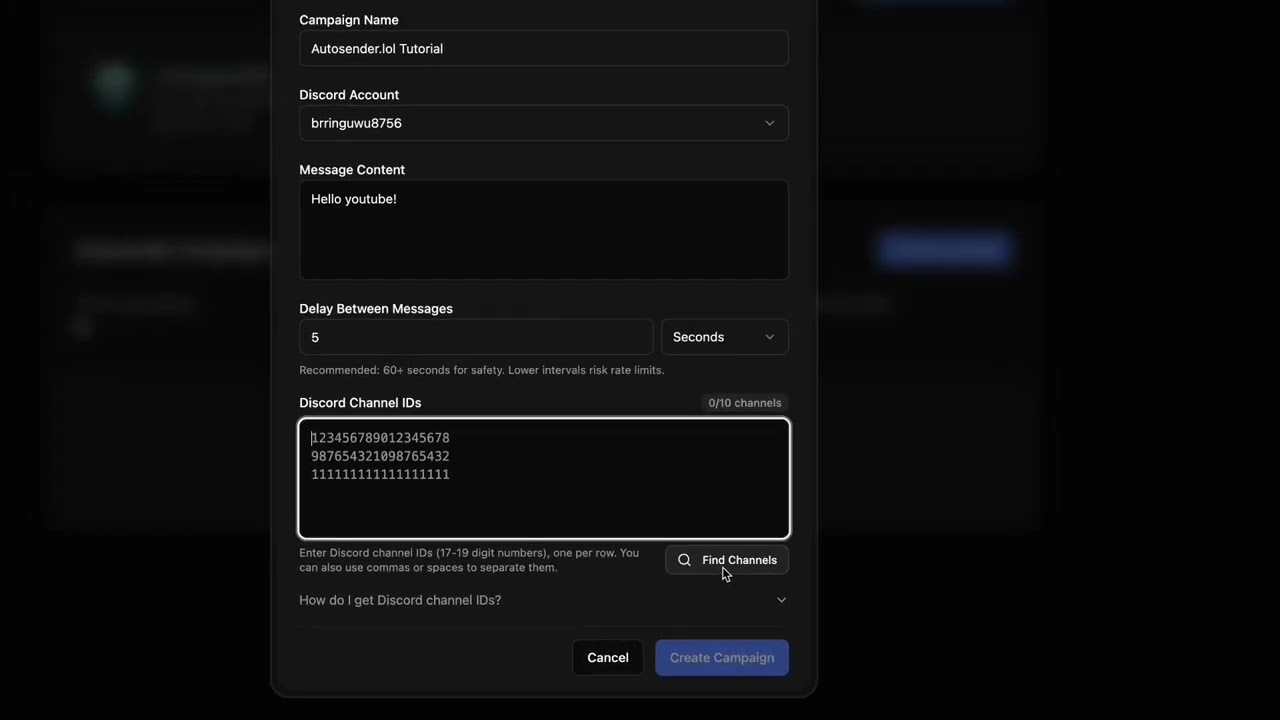1280x720 pixels.
Task: Click the Cancel button
Action: pos(608,658)
